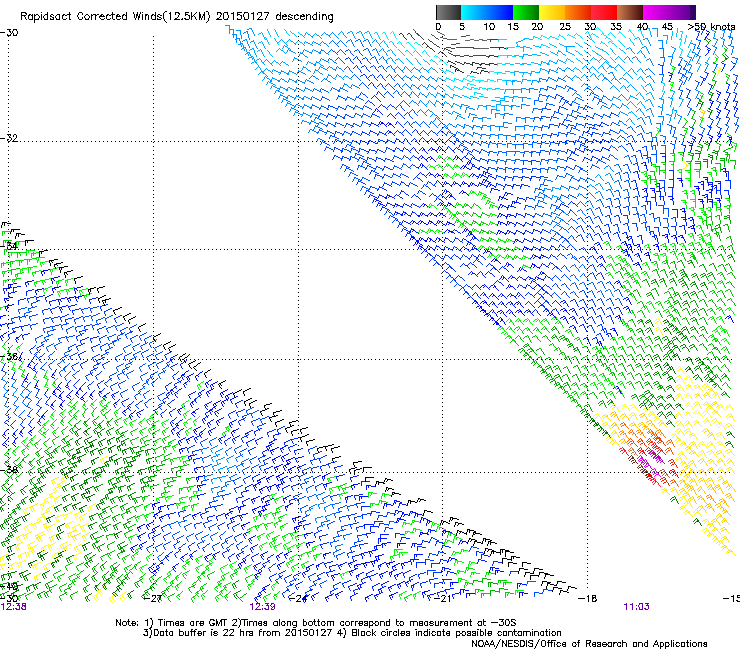Click the brown 35-40 knots legend swatch
Image resolution: width=740 pixels, height=650 pixels.
630,12
